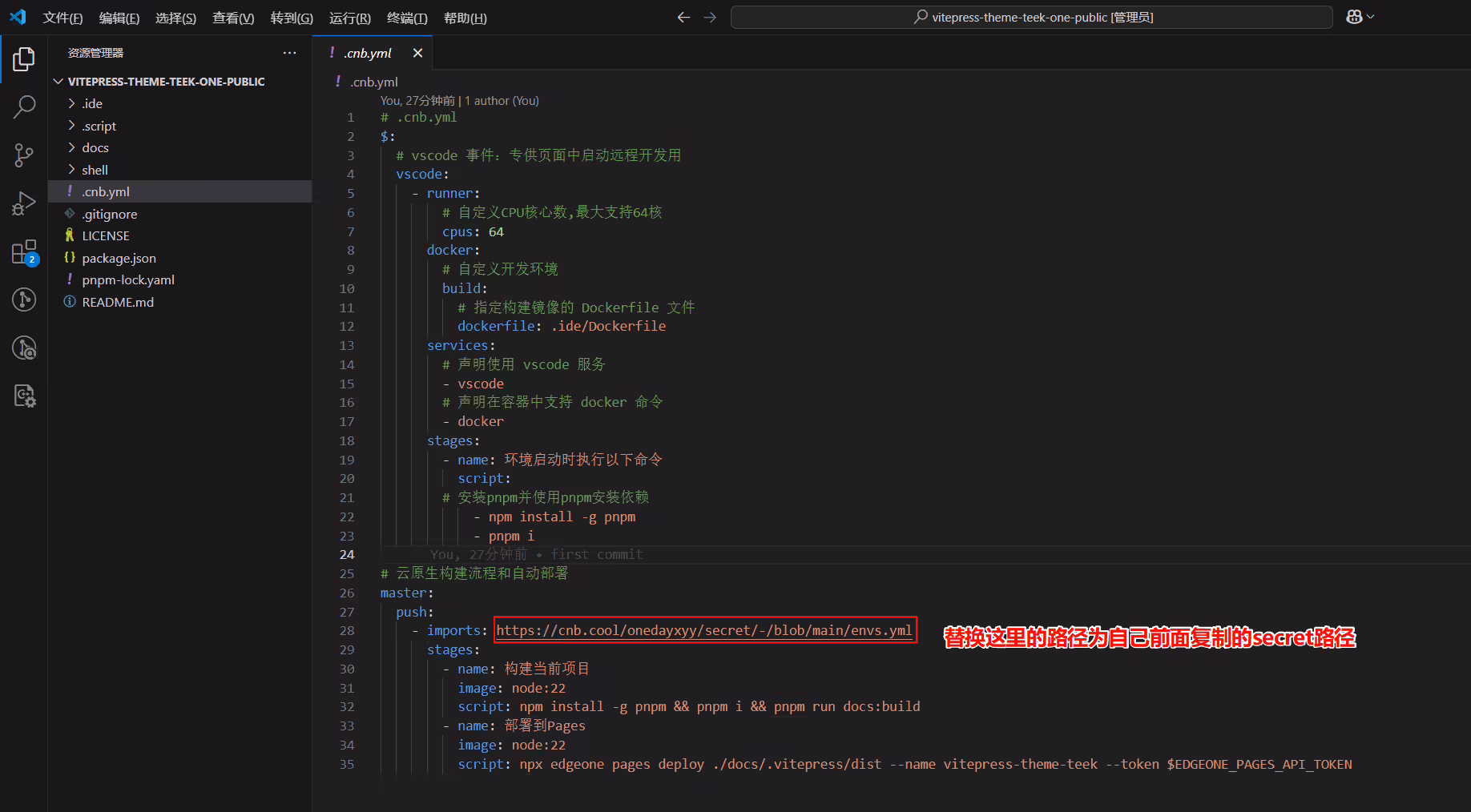Viewport: 1471px width, 812px height.
Task: Expand the docs folder
Action: [180, 147]
